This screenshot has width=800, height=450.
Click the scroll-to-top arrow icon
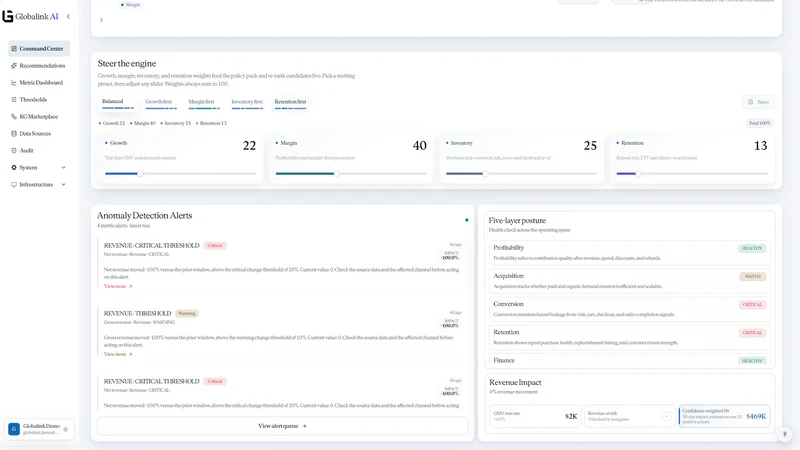click(785, 434)
